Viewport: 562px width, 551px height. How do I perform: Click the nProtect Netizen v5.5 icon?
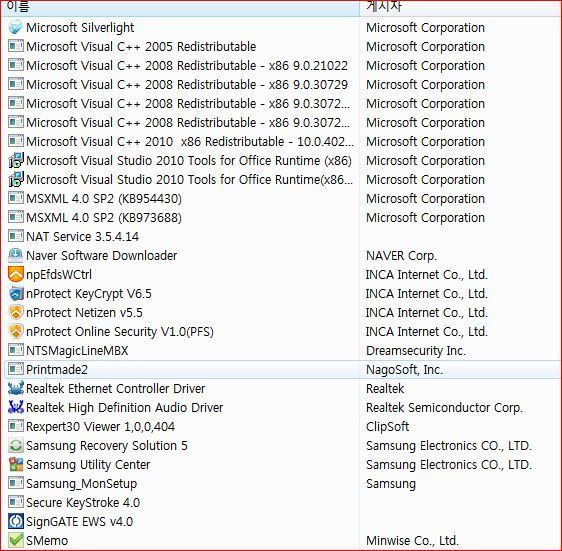coord(16,313)
